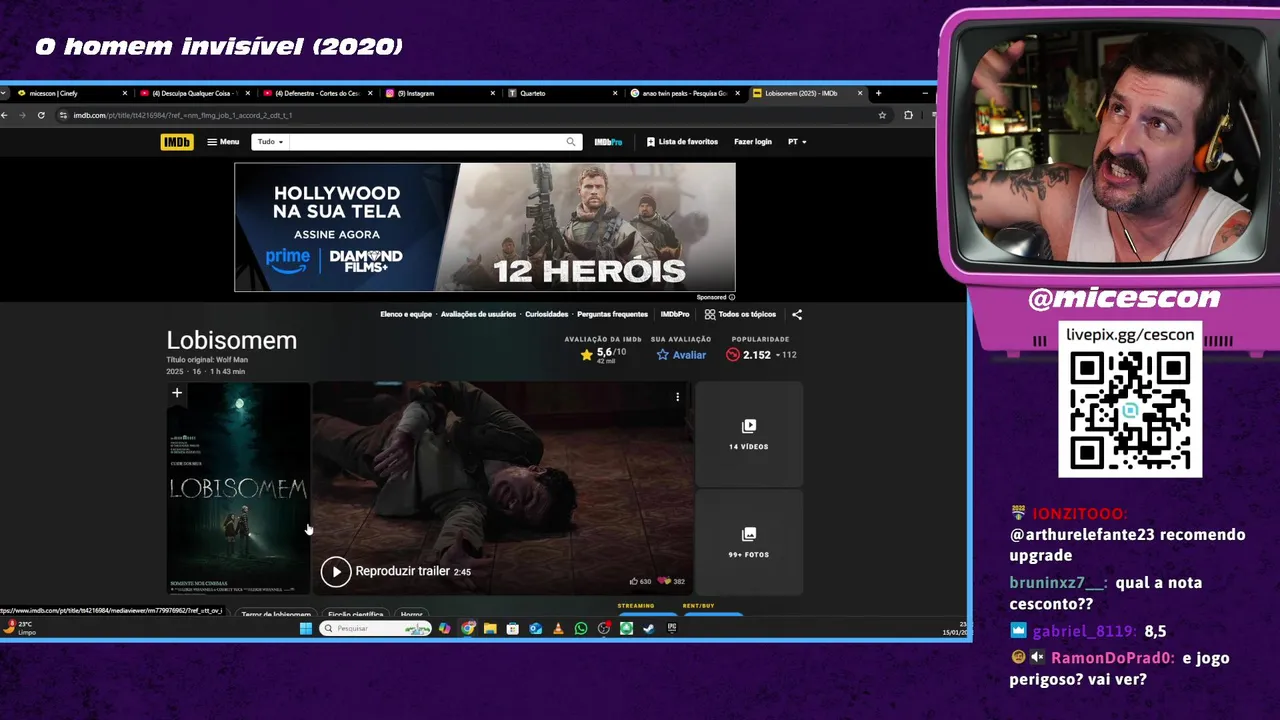
Task: Open Steam from the taskbar
Action: pos(649,628)
